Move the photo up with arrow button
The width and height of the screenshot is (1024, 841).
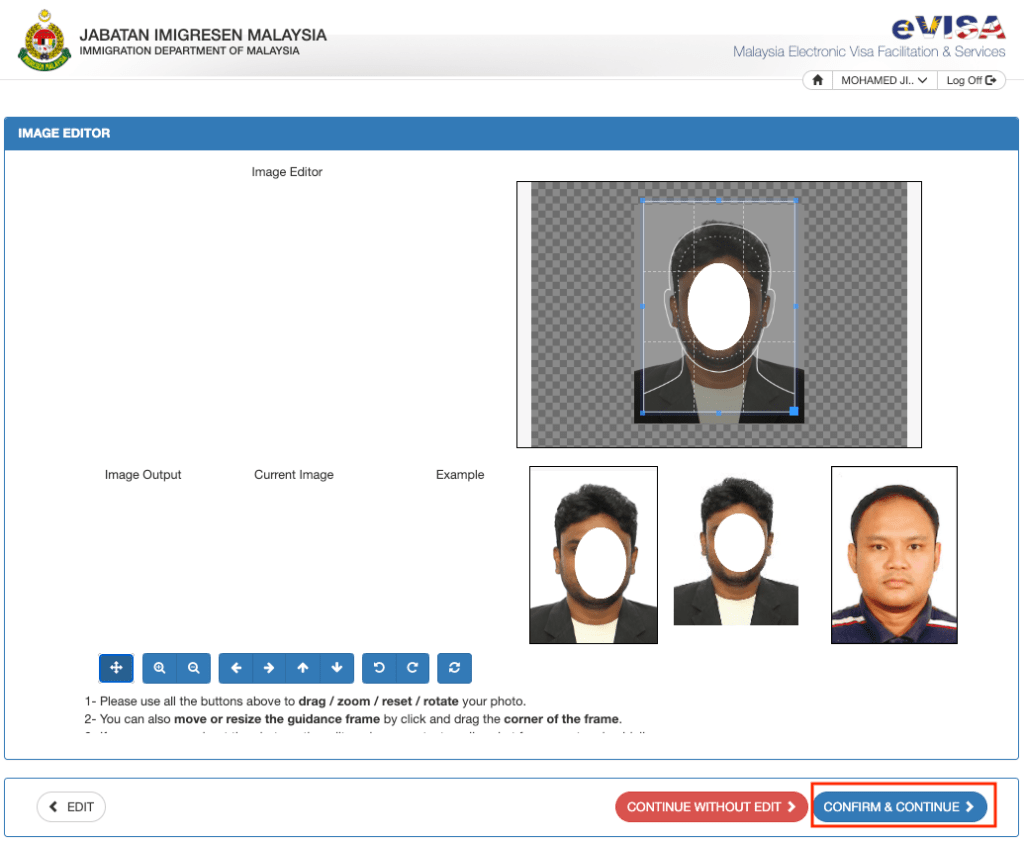[x=303, y=667]
